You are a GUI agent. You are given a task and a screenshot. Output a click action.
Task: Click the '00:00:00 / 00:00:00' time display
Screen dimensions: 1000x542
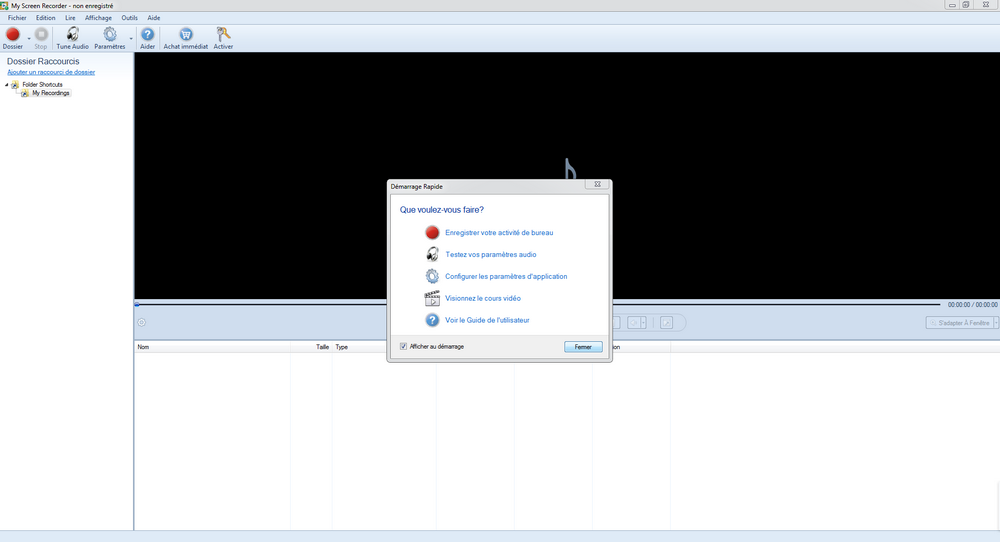[x=973, y=305]
